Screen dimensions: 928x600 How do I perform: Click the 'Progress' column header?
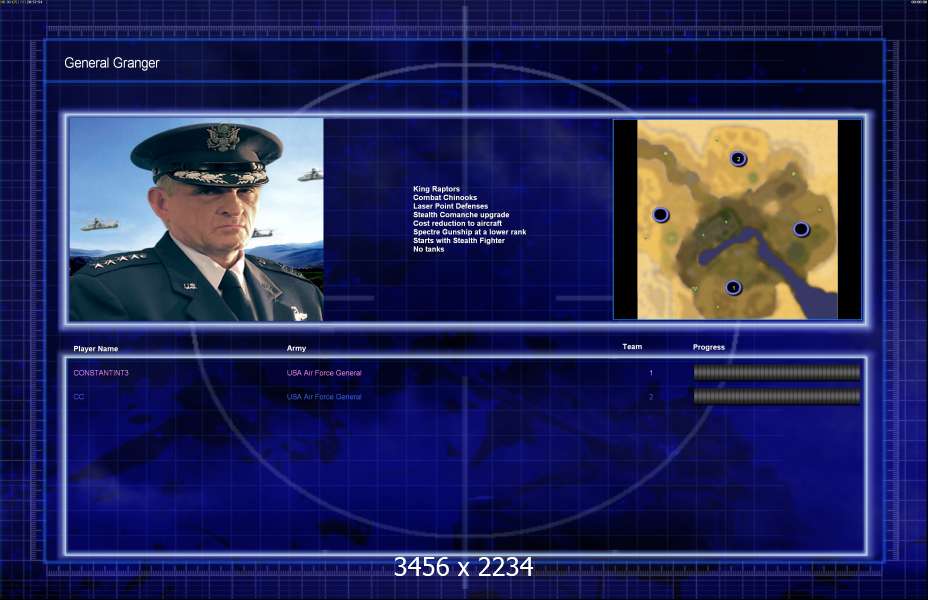[x=708, y=347]
